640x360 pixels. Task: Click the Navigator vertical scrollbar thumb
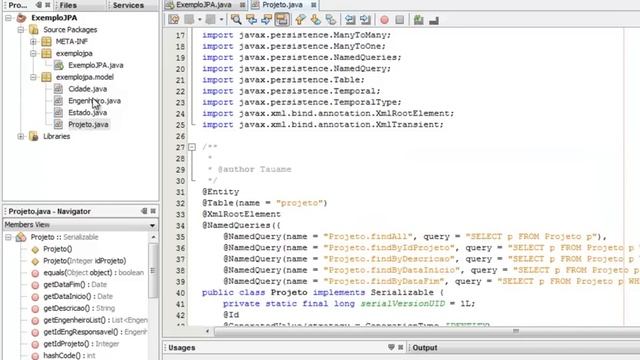click(153, 270)
